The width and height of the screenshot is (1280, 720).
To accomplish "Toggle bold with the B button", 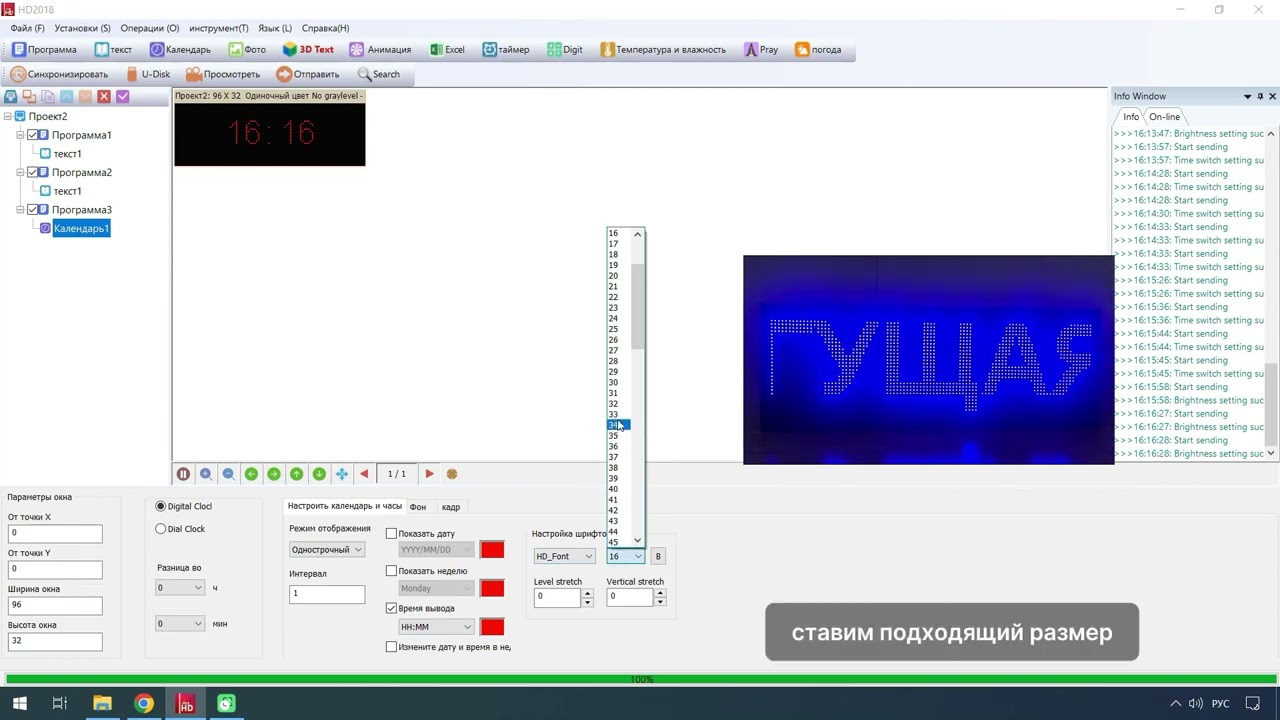I will click(x=657, y=556).
